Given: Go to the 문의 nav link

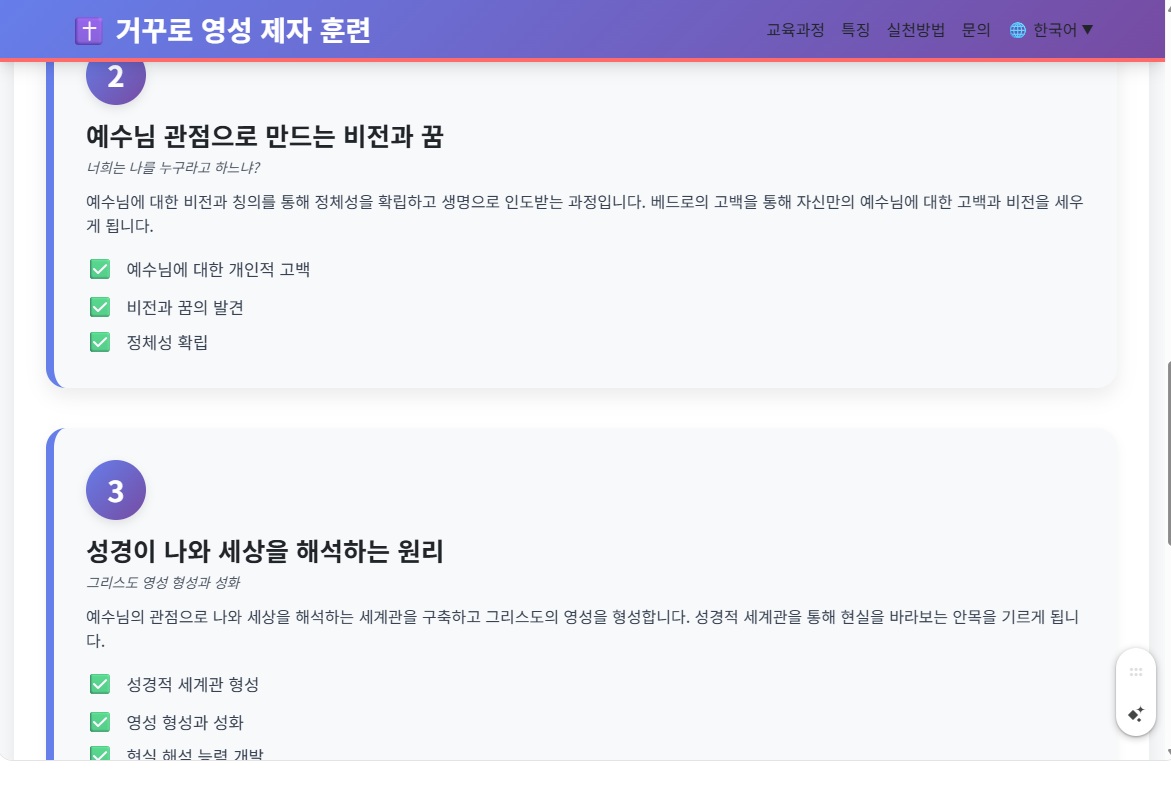Looking at the screenshot, I should point(976,30).
